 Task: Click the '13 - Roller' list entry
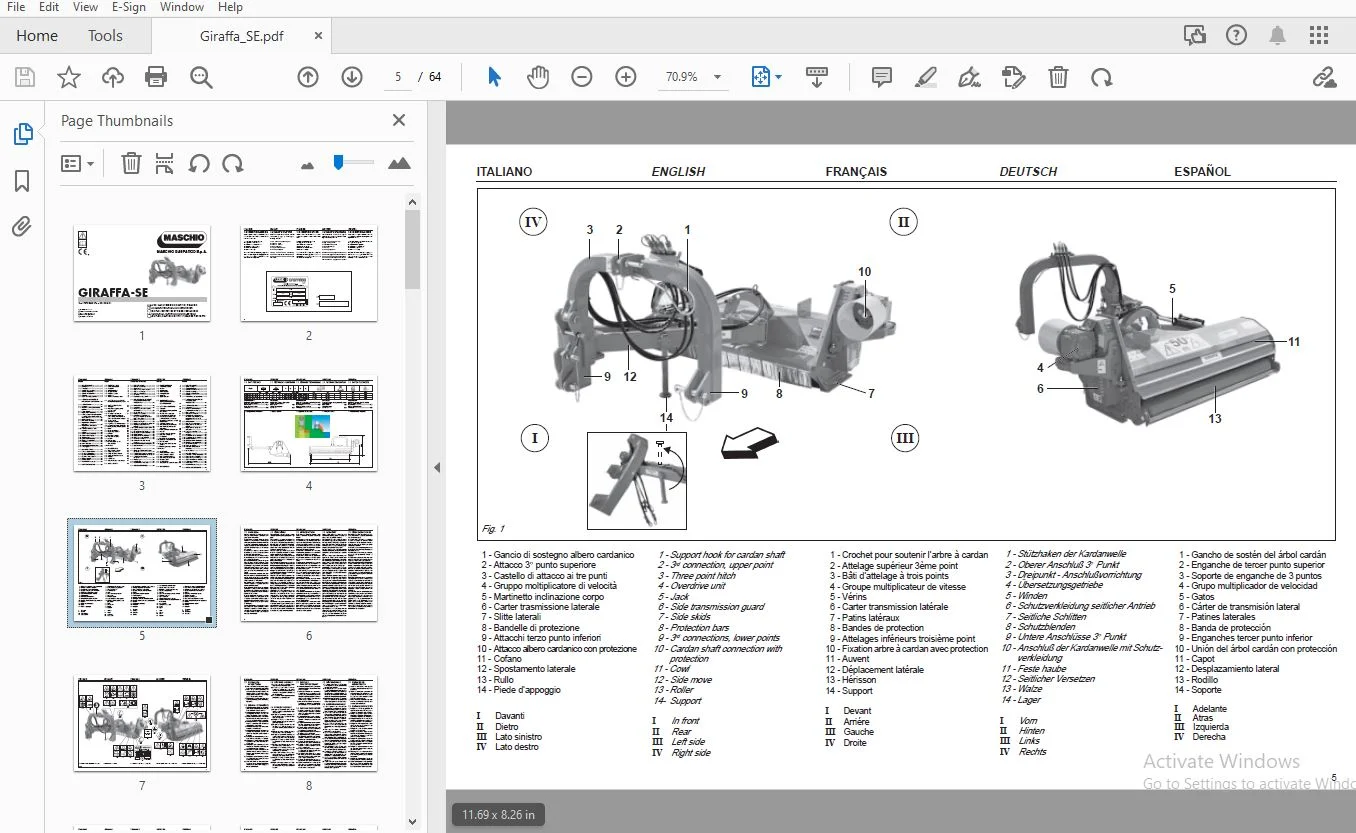coord(674,690)
